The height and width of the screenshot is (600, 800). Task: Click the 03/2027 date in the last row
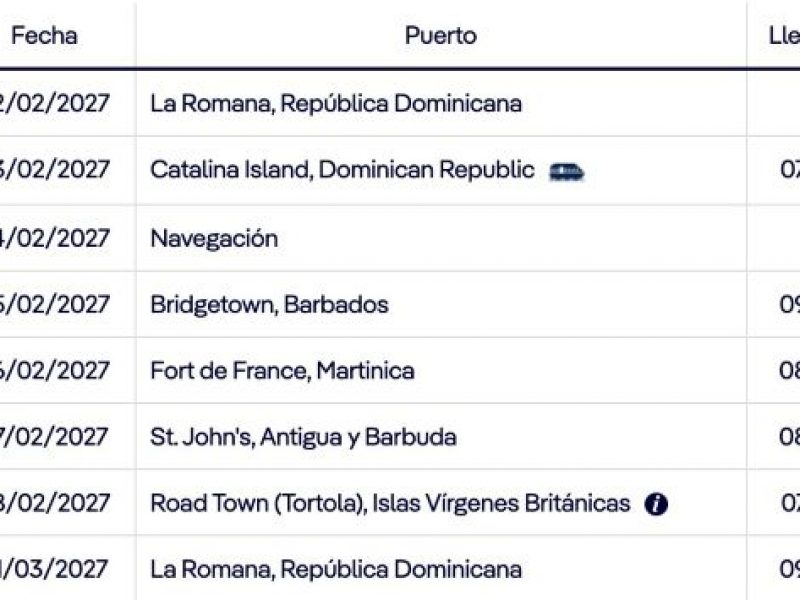[54, 570]
